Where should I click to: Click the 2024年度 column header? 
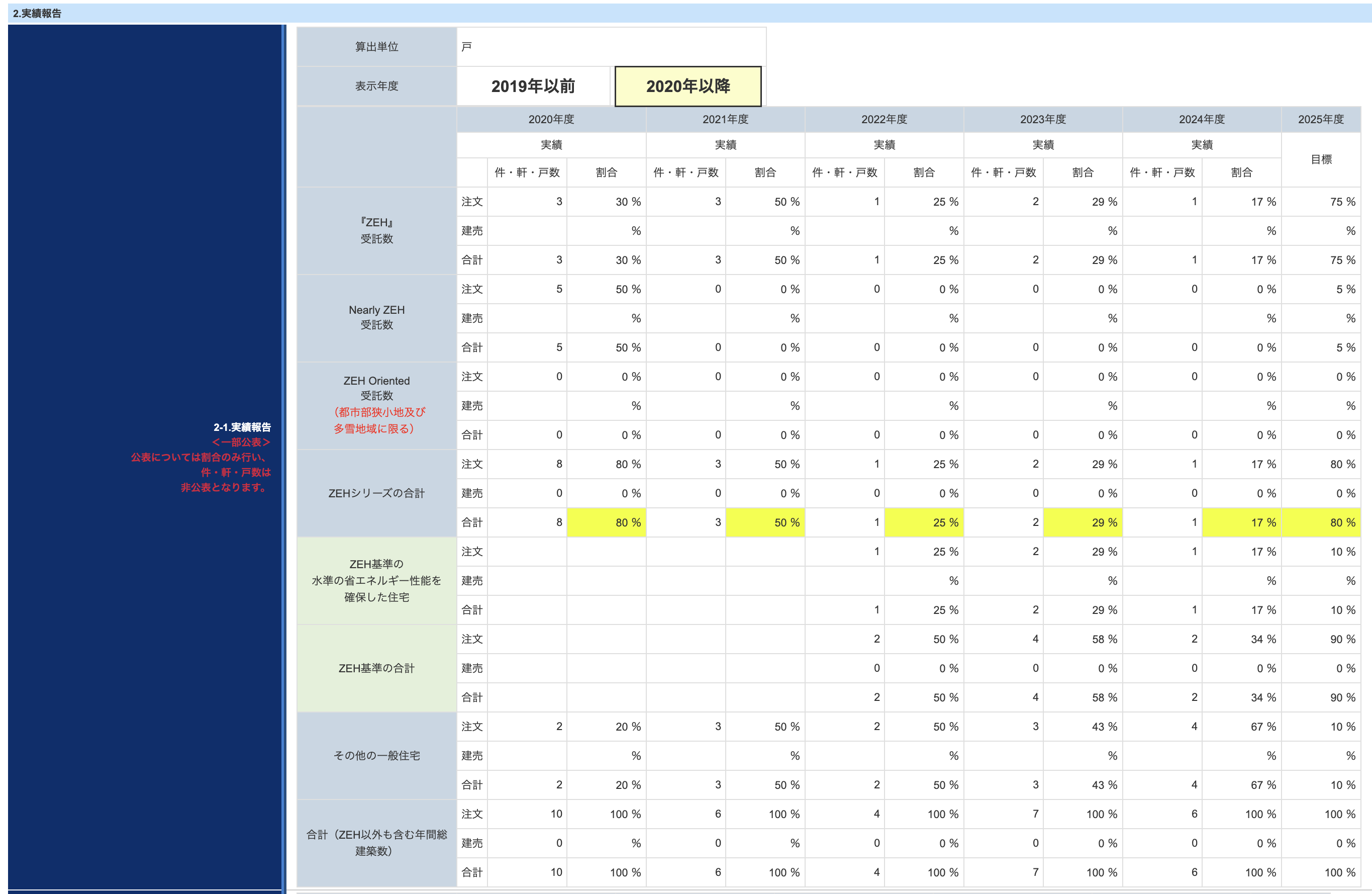(x=1202, y=119)
